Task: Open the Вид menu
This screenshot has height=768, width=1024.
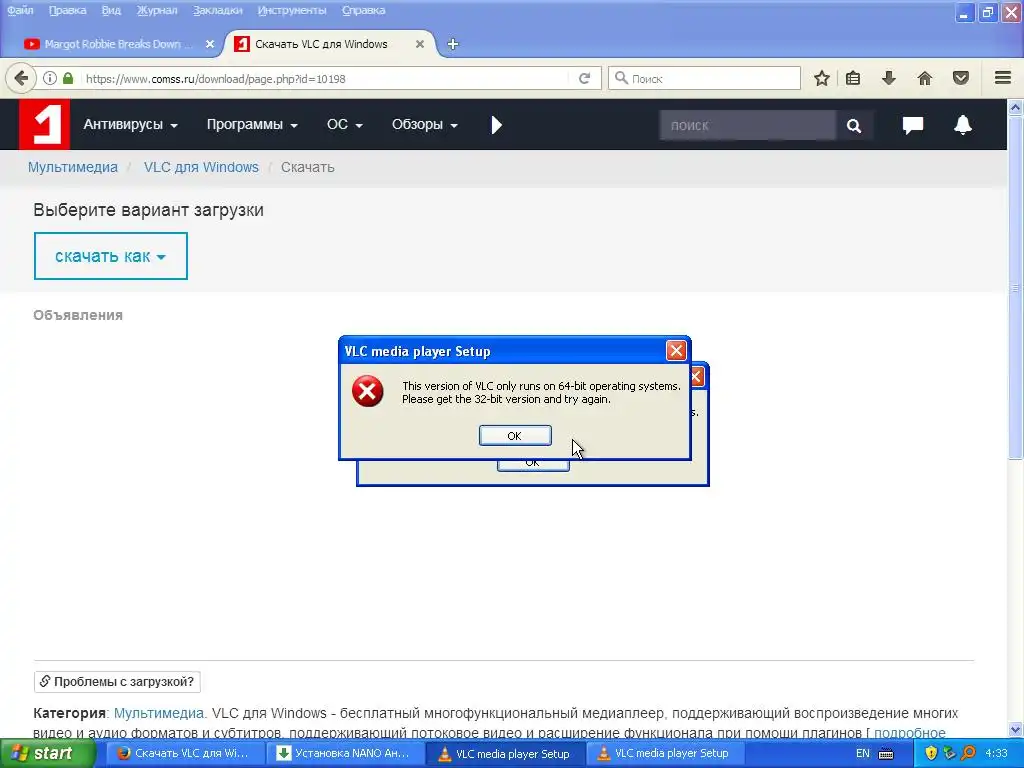Action: pos(111,10)
